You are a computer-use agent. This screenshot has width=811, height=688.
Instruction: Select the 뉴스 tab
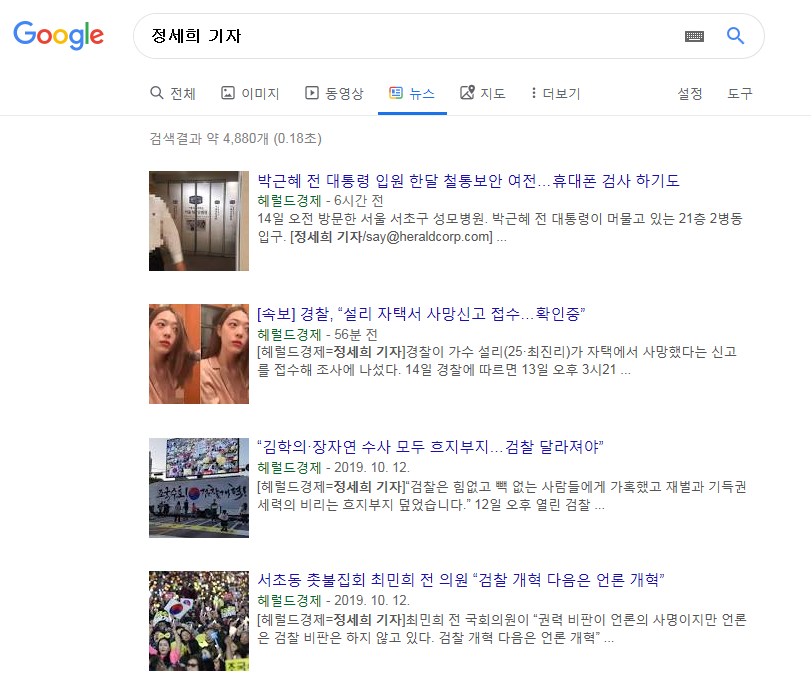coord(412,93)
